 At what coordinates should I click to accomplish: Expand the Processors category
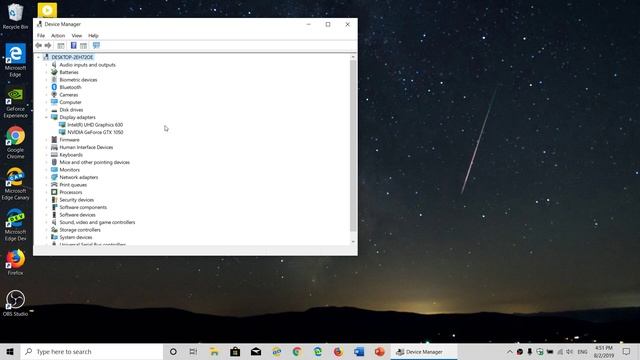pyautogui.click(x=46, y=192)
